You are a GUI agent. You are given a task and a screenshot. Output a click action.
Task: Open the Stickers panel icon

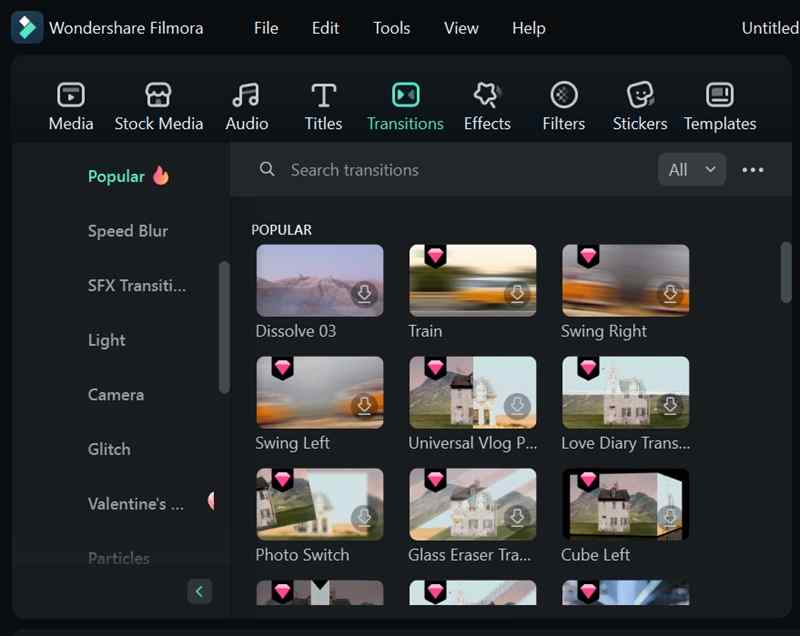[640, 95]
